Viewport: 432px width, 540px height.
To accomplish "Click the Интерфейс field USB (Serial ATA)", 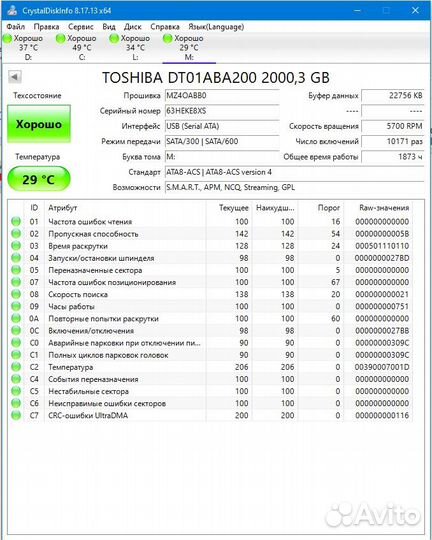I will click(x=222, y=126).
